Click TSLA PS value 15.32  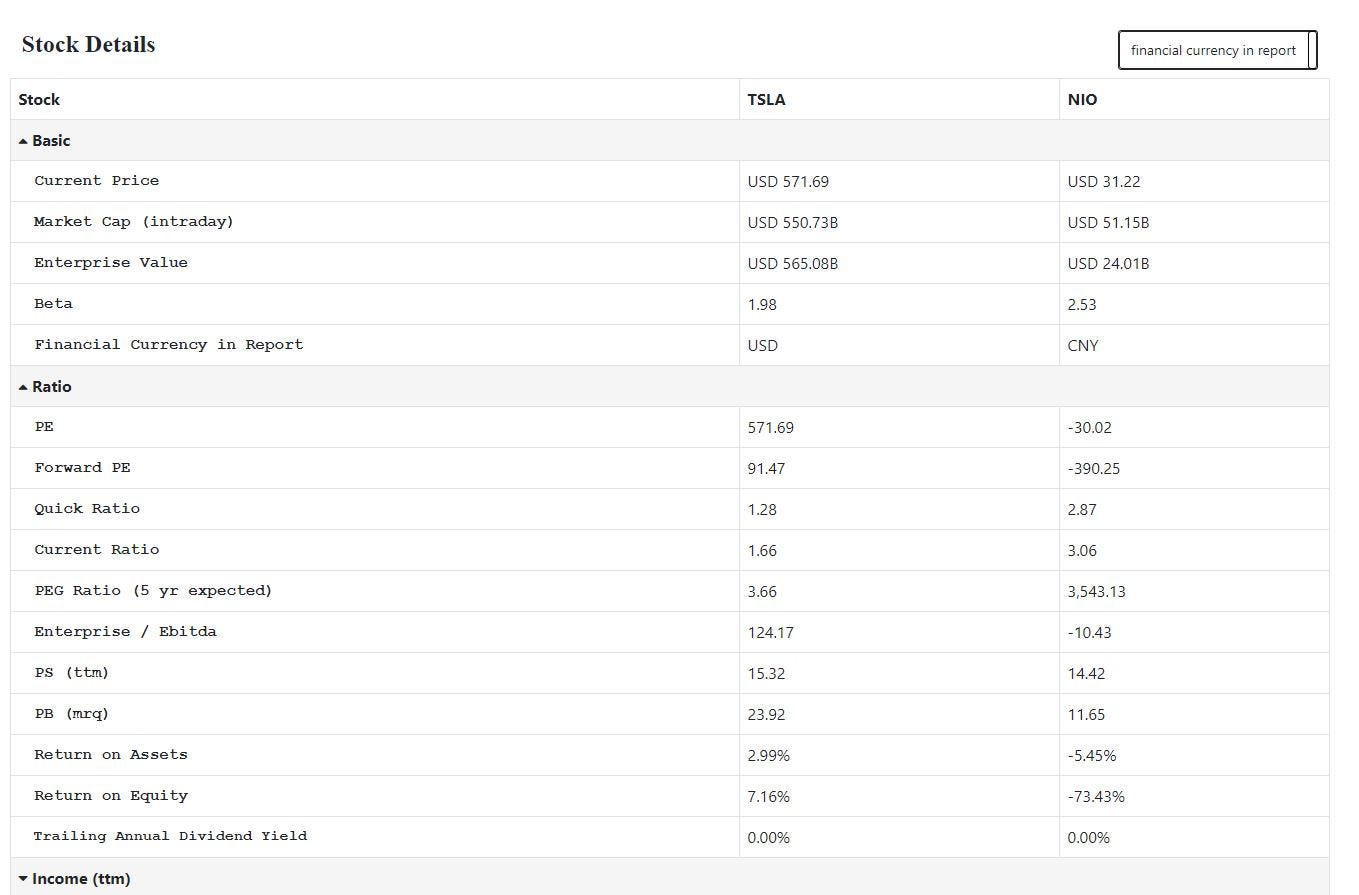click(x=766, y=674)
